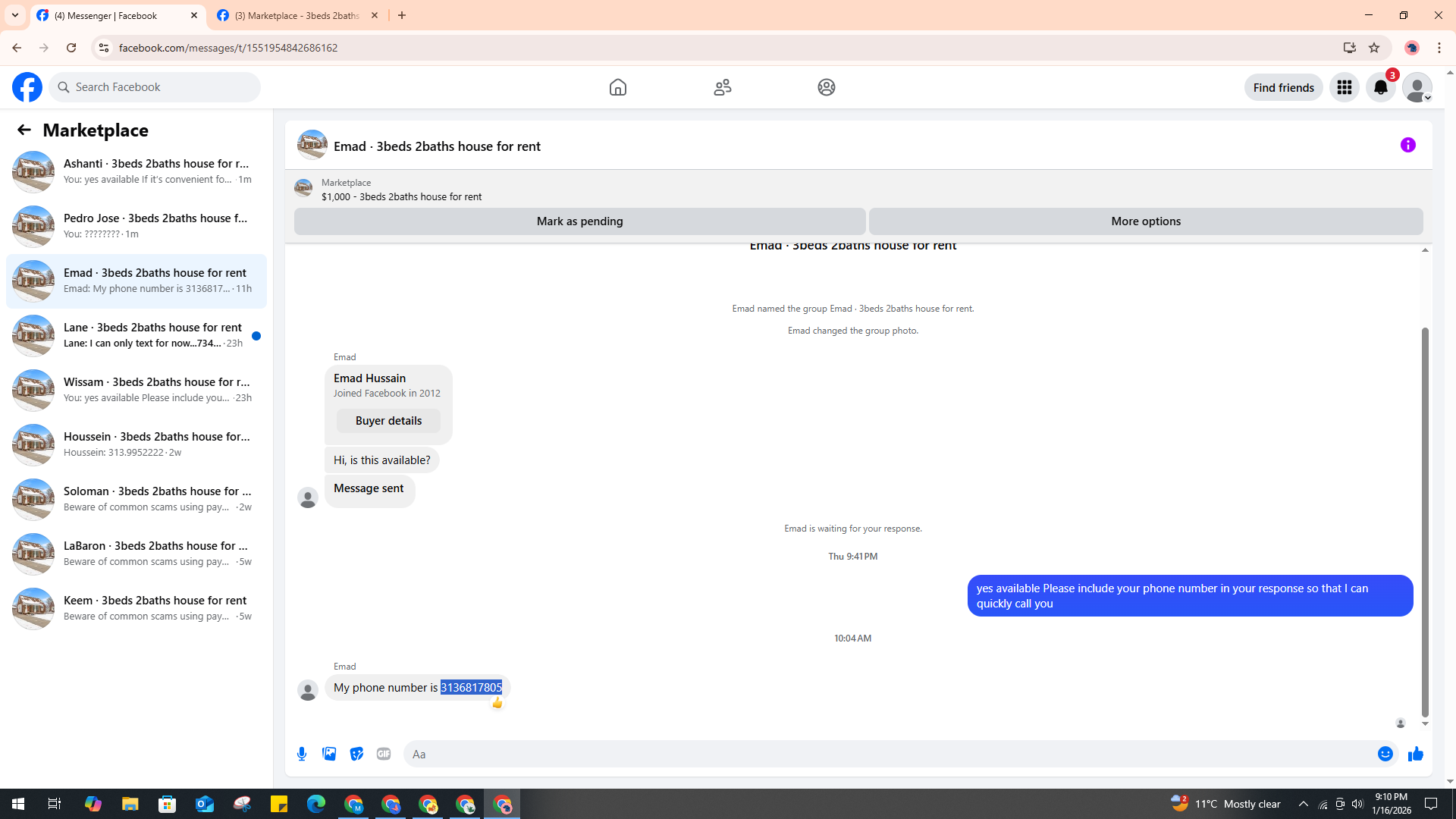The width and height of the screenshot is (1456, 819).
Task: Open the emoji picker in message box
Action: 1385,754
